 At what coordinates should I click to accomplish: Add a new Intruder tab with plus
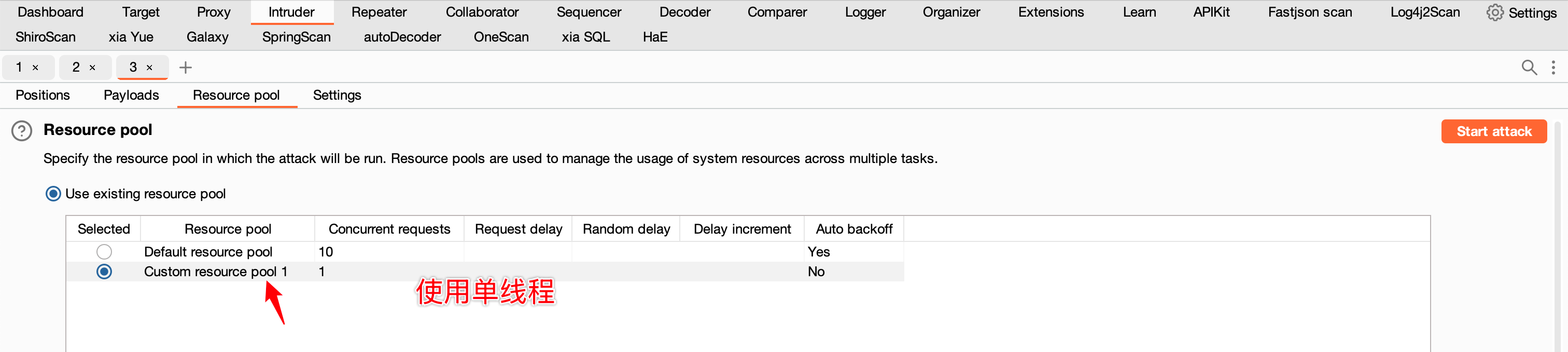186,67
